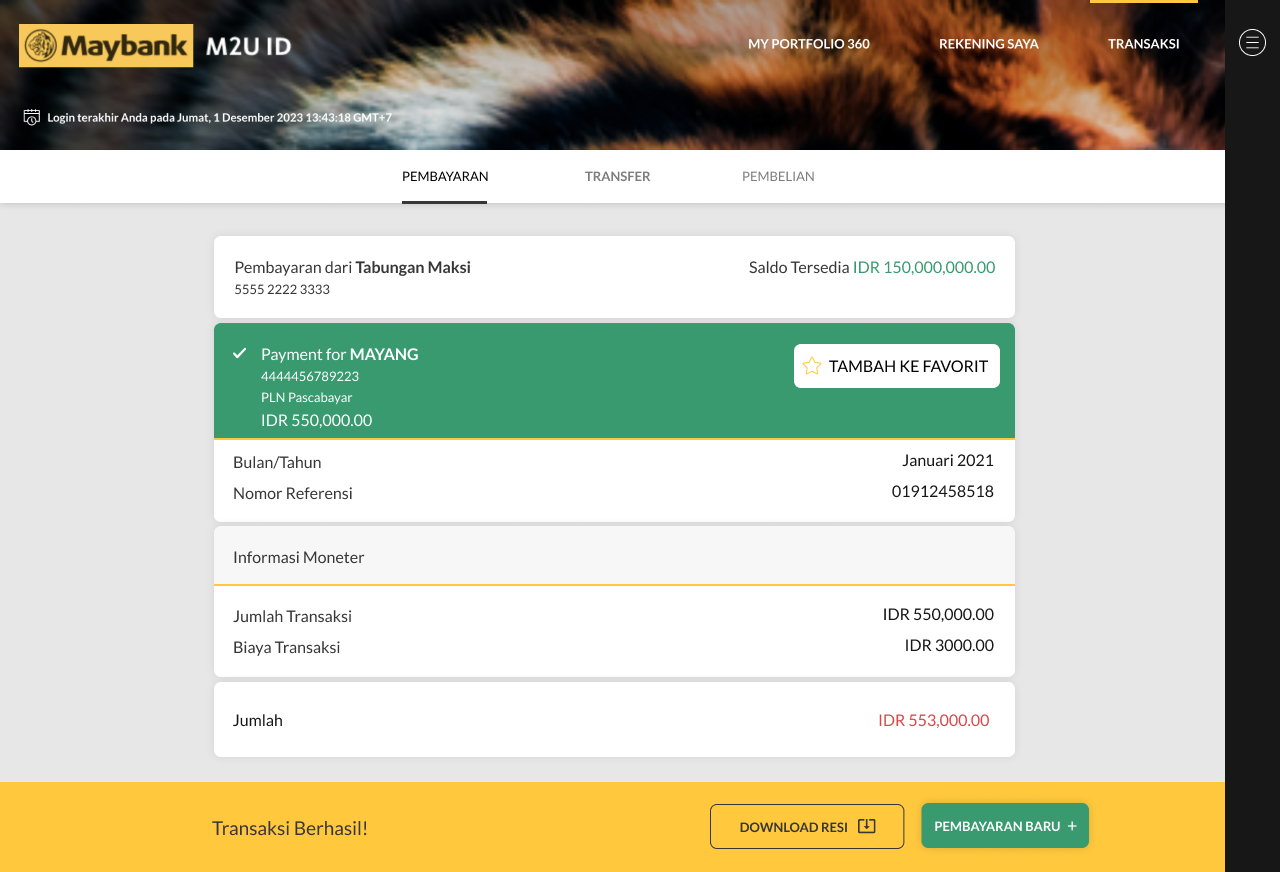The image size is (1280, 872).
Task: Click the red total IDR 553,000.00
Action: click(933, 720)
